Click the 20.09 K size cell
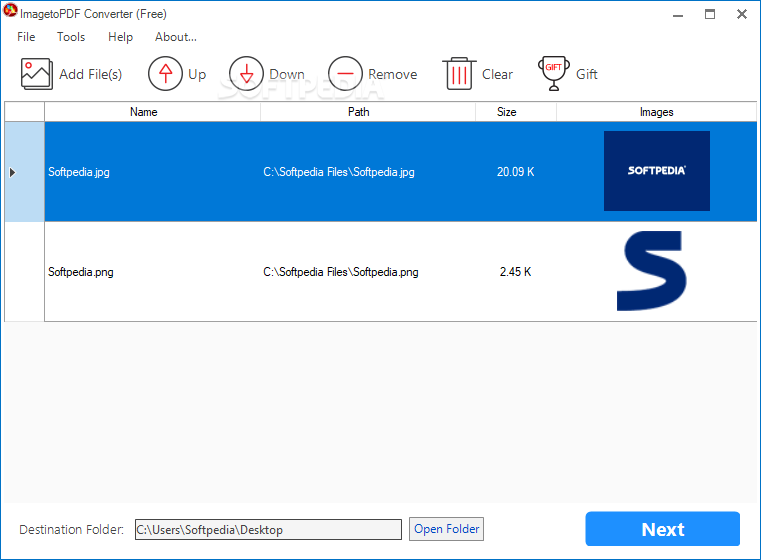This screenshot has width=761, height=560. (x=516, y=172)
